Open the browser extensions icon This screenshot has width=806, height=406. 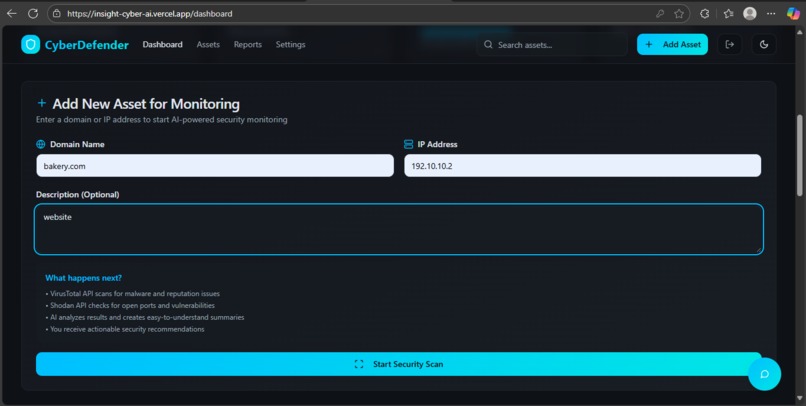tap(705, 14)
